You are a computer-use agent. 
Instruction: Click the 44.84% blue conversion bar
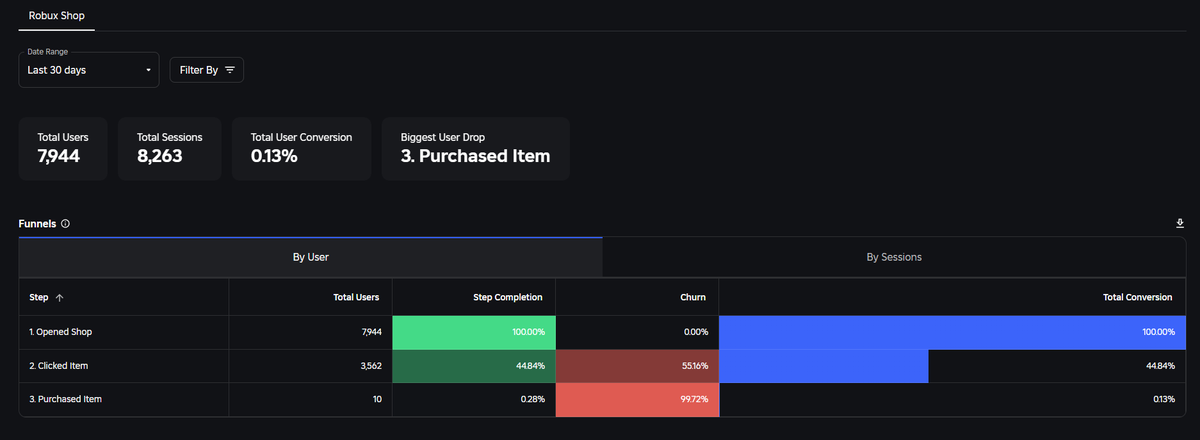pos(824,365)
